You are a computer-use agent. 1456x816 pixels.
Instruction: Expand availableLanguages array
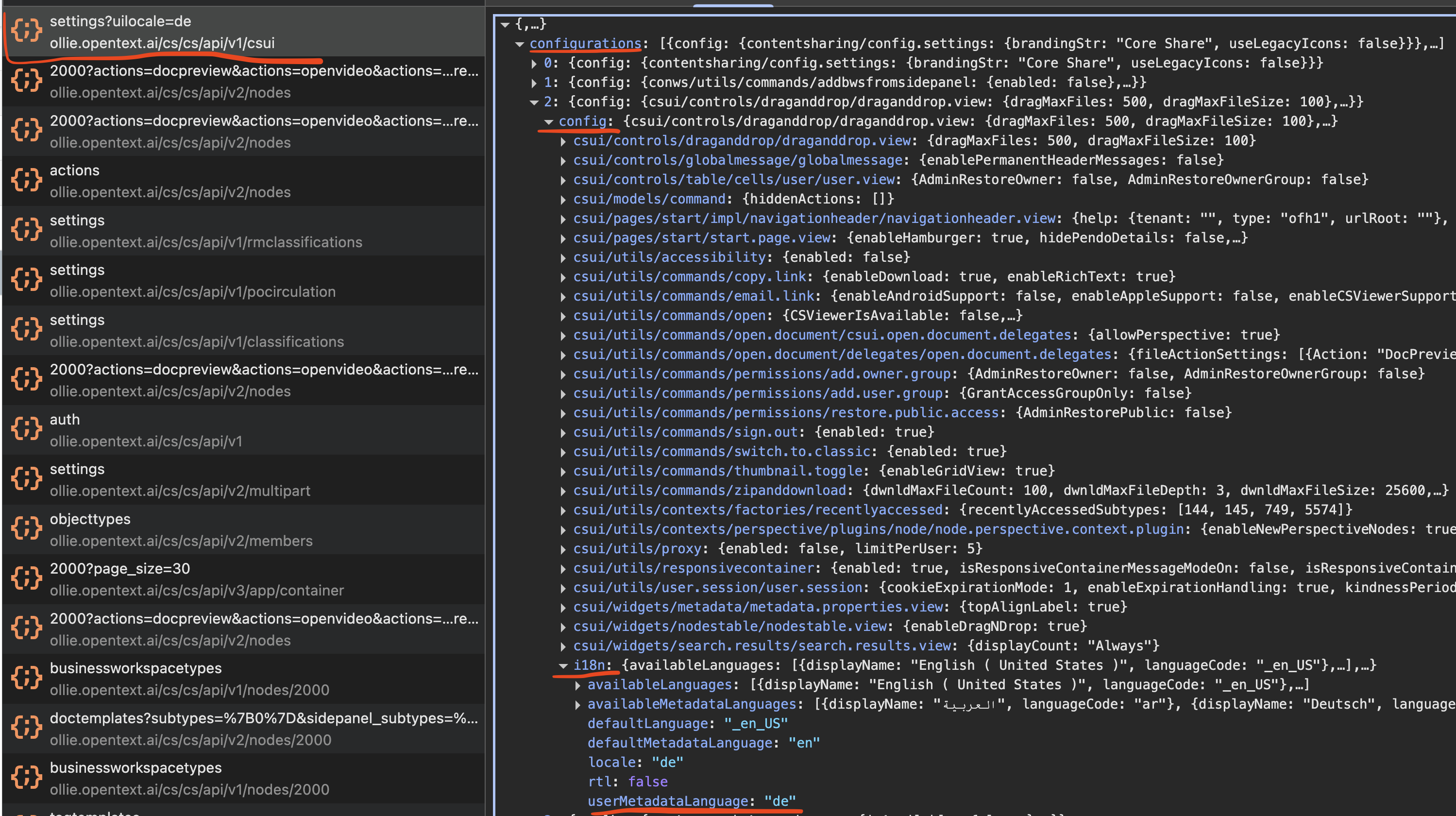click(x=577, y=685)
